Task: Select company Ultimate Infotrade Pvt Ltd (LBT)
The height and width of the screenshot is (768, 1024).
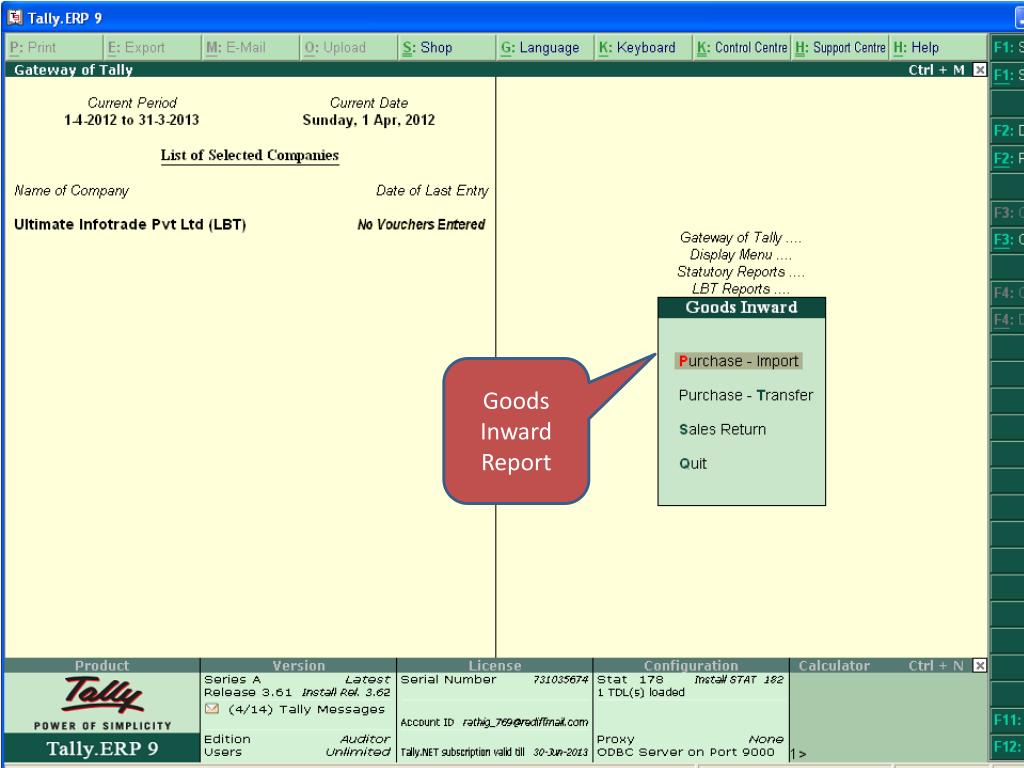Action: pos(130,225)
